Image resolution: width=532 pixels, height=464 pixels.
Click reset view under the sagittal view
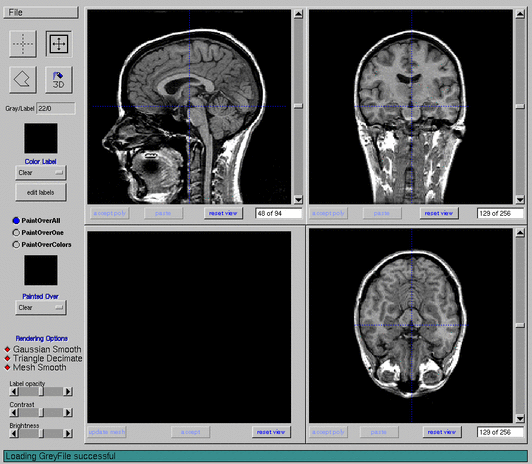[x=223, y=213]
